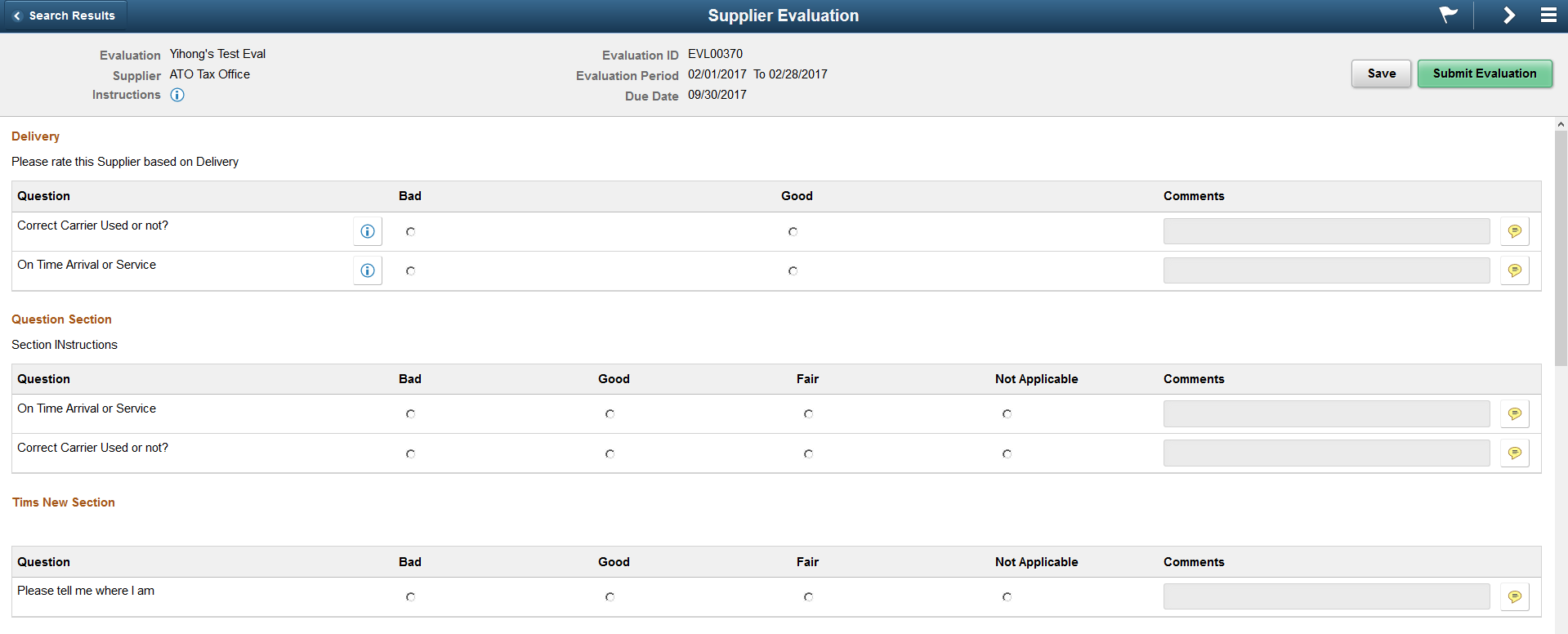This screenshot has height=634, width=1568.
Task: Click the next-page arrow in the header
Action: [1509, 15]
